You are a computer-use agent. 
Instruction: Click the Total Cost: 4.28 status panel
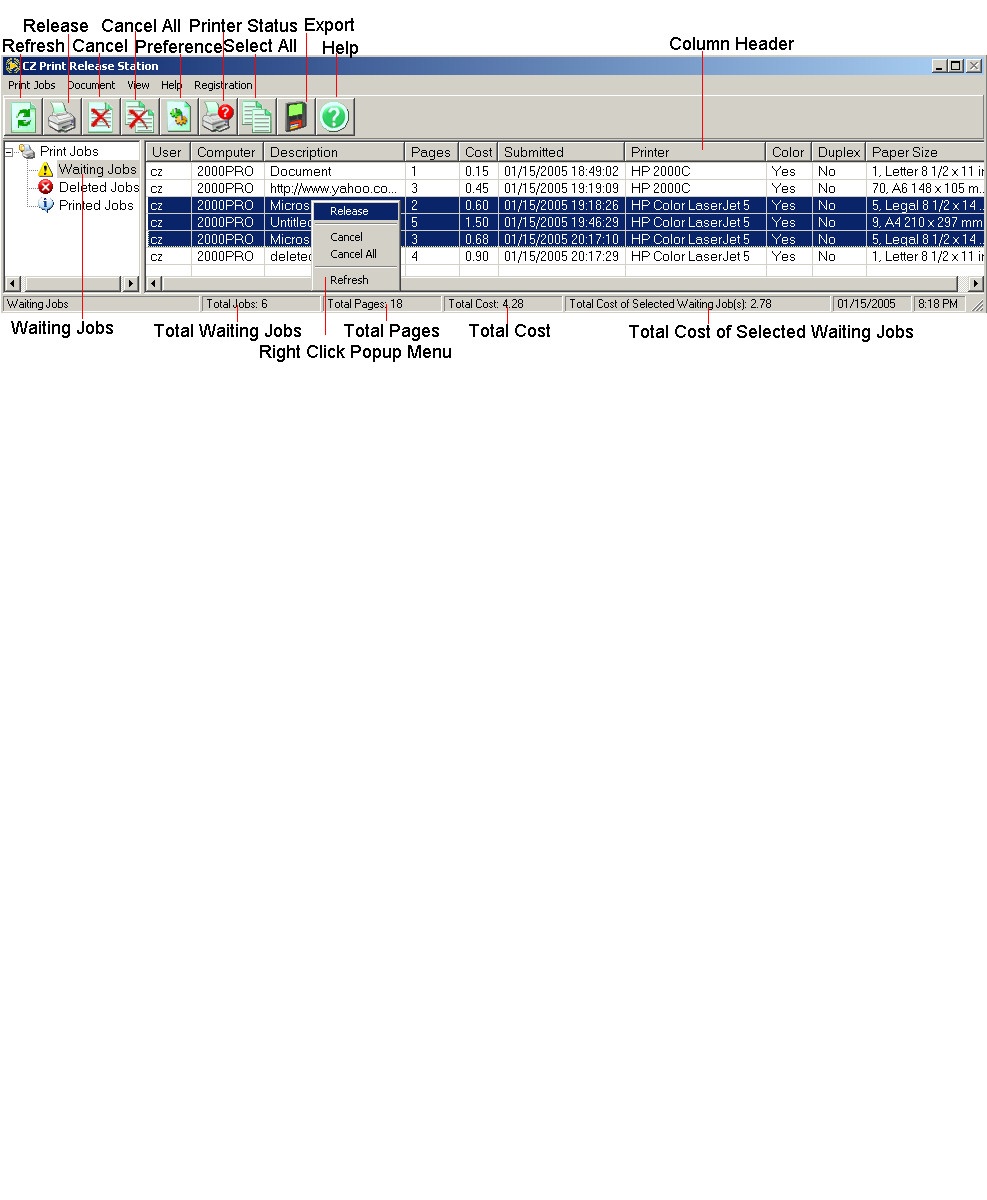[503, 304]
